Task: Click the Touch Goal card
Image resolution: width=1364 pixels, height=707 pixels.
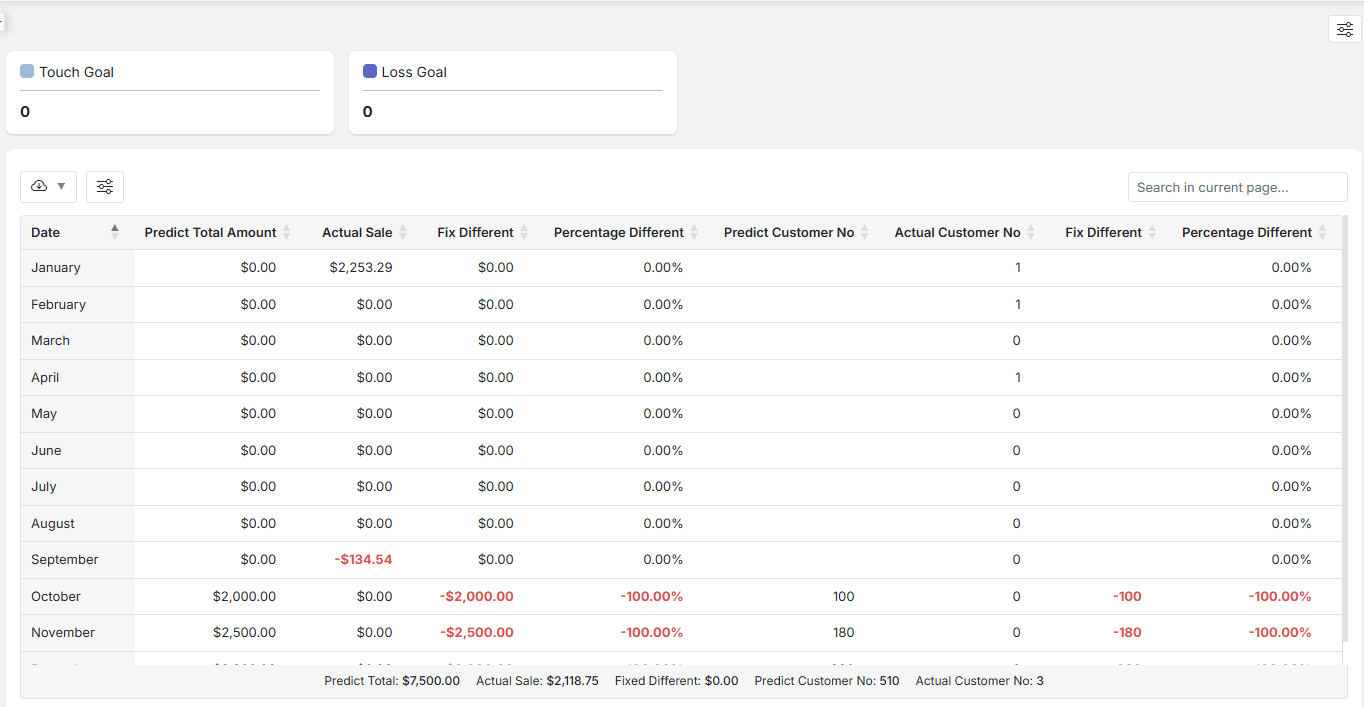Action: point(170,92)
